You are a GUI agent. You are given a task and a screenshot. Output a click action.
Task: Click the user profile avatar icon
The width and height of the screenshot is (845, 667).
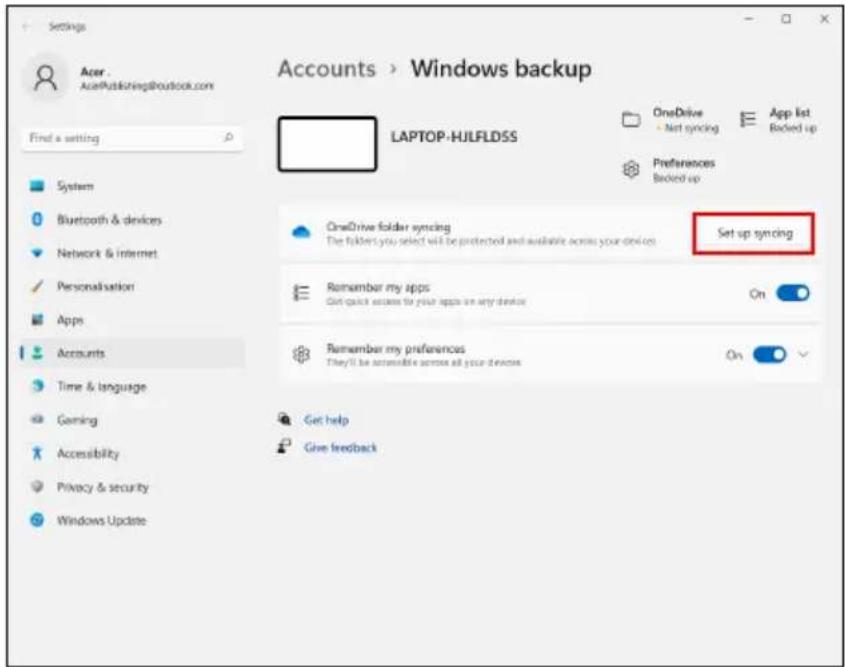tap(45, 79)
